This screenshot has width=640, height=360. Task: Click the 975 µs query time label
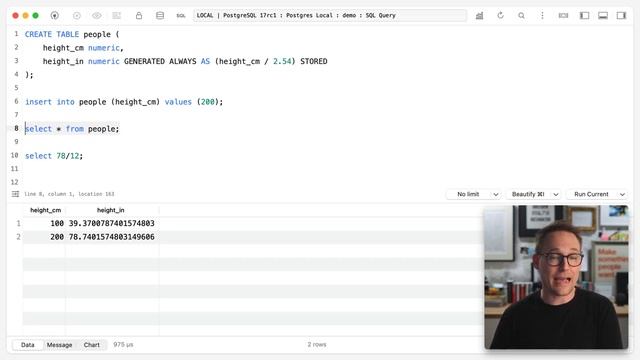[123, 345]
